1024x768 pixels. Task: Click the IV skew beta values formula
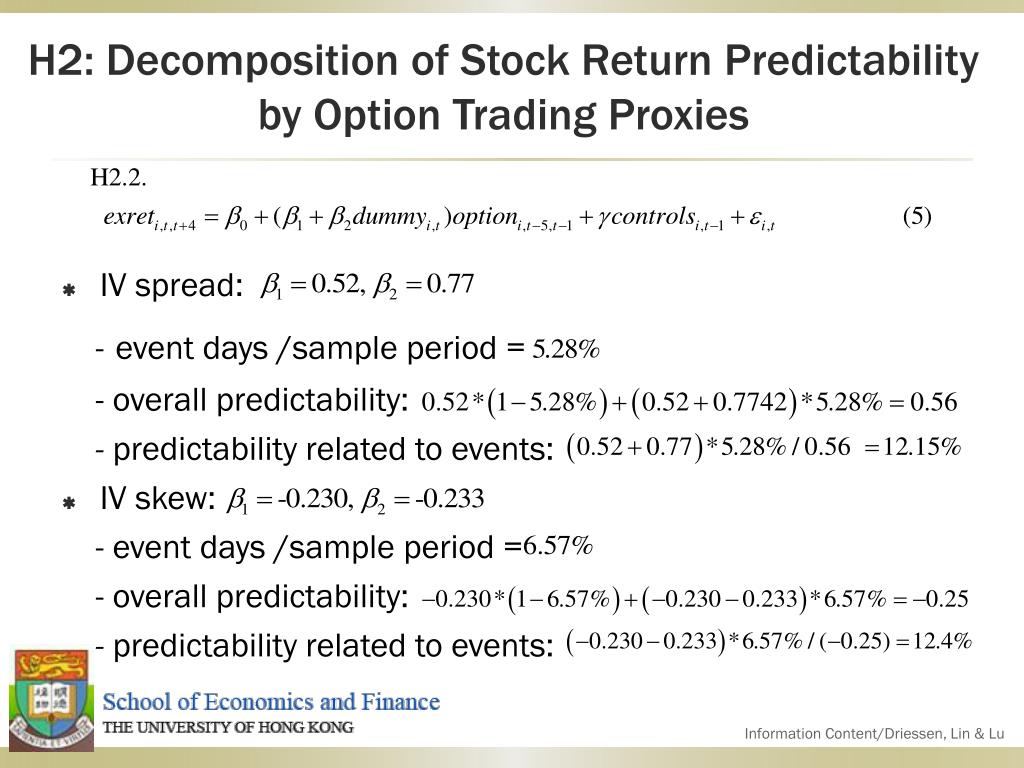[355, 500]
